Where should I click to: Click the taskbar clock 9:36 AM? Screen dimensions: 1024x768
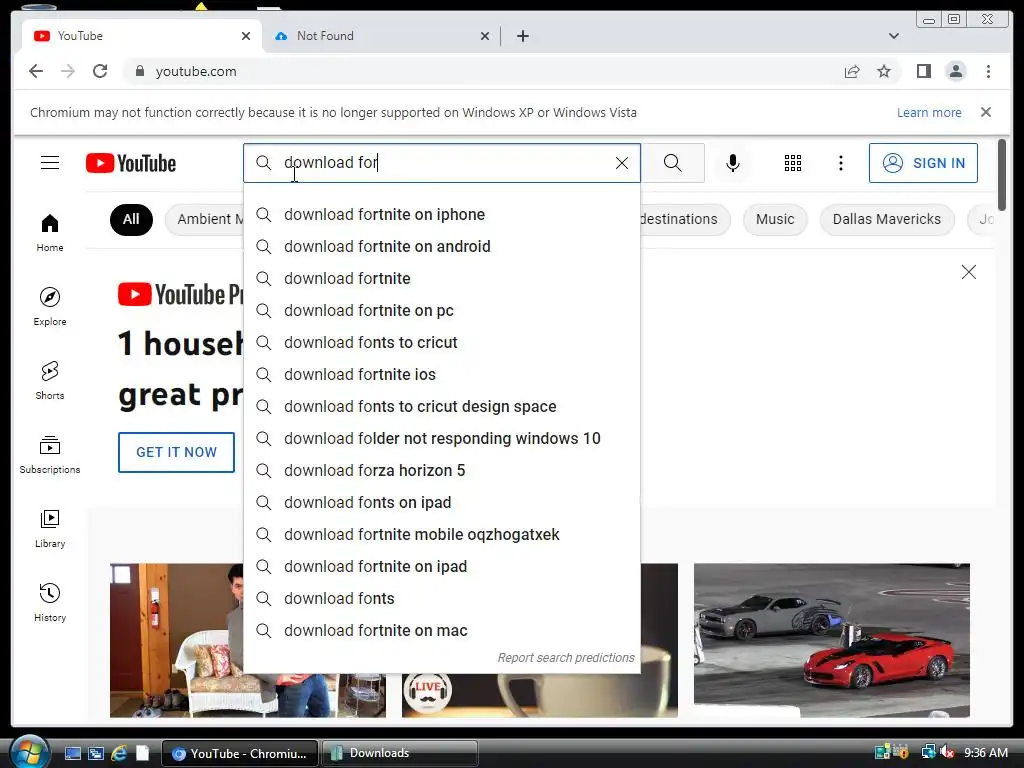click(985, 752)
